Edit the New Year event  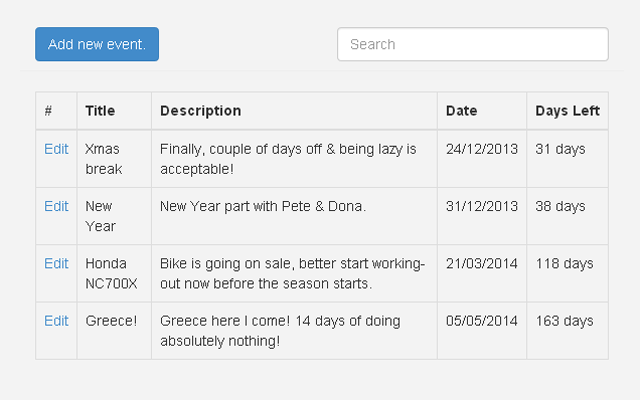(56, 206)
